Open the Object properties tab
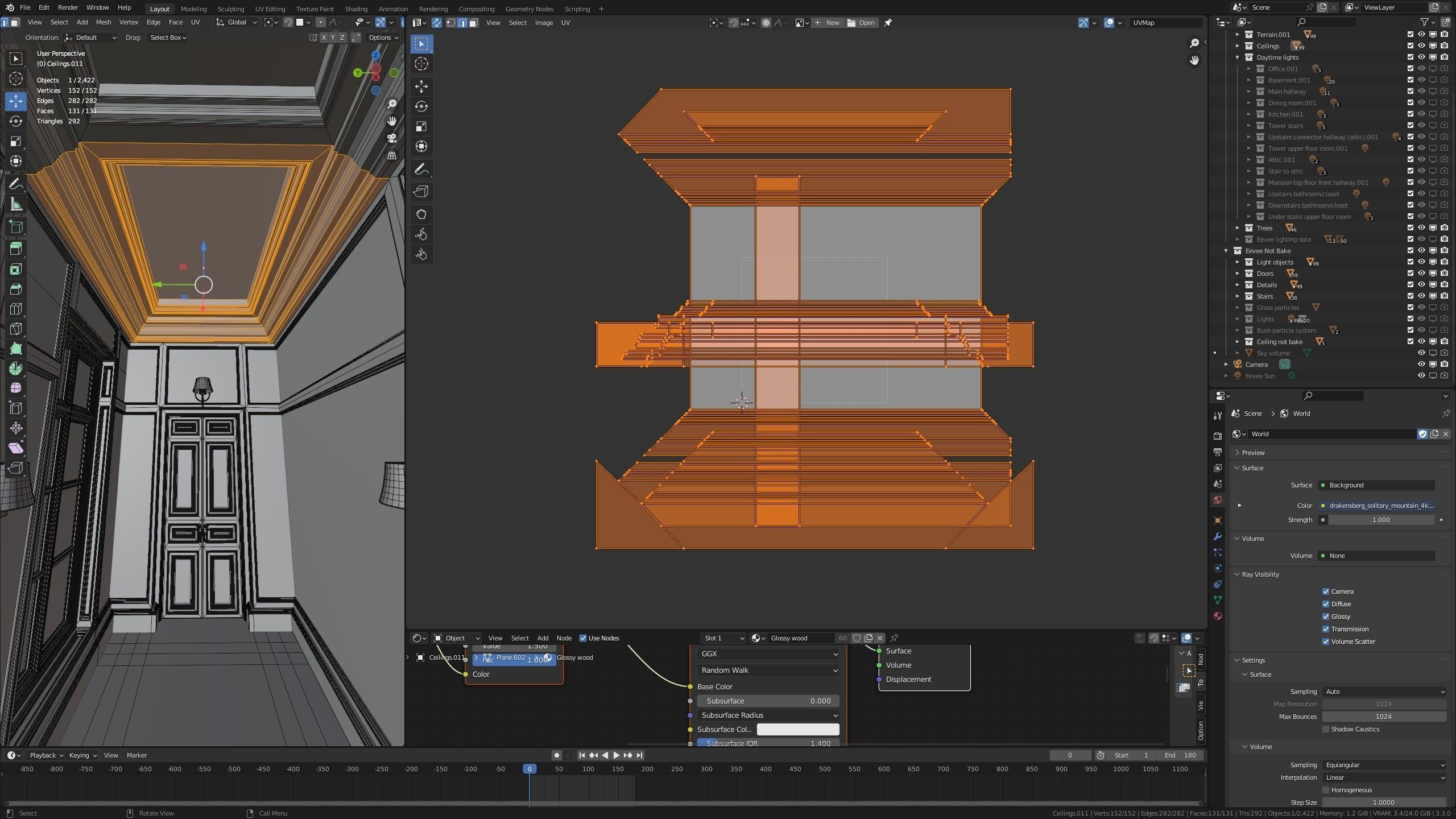The width and height of the screenshot is (1456, 819). point(1218,520)
